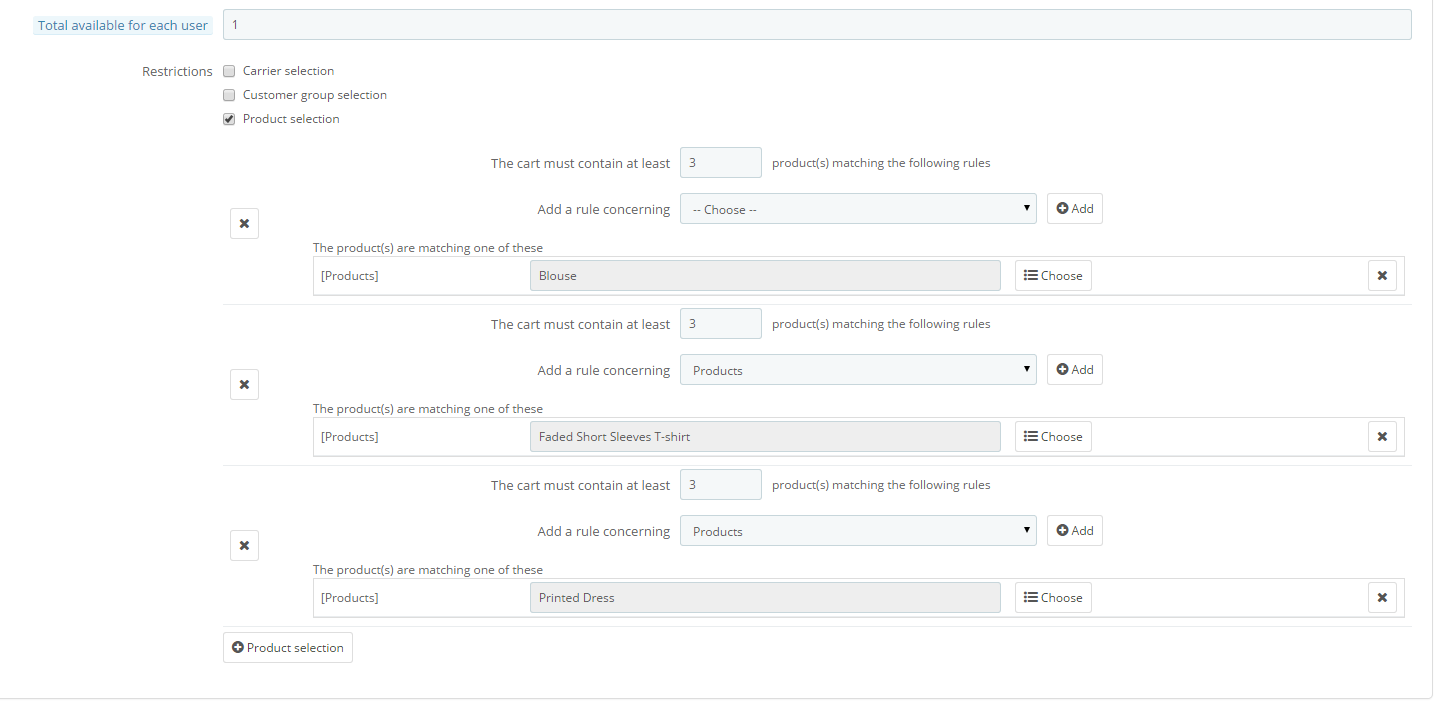Click Choose next to Faded Short Sleeves T-shirt

[x=1053, y=437]
